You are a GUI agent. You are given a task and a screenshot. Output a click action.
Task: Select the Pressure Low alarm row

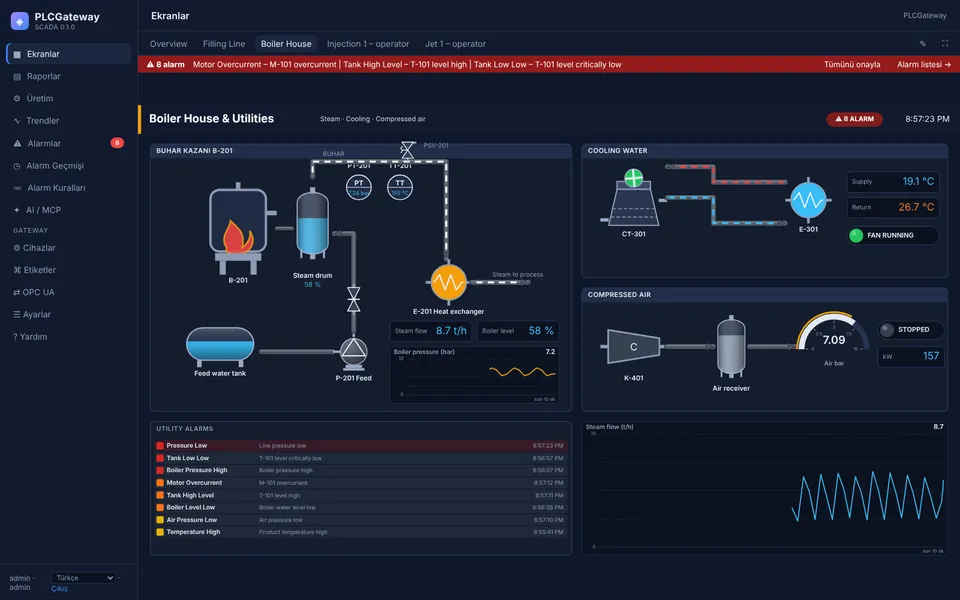click(x=361, y=446)
